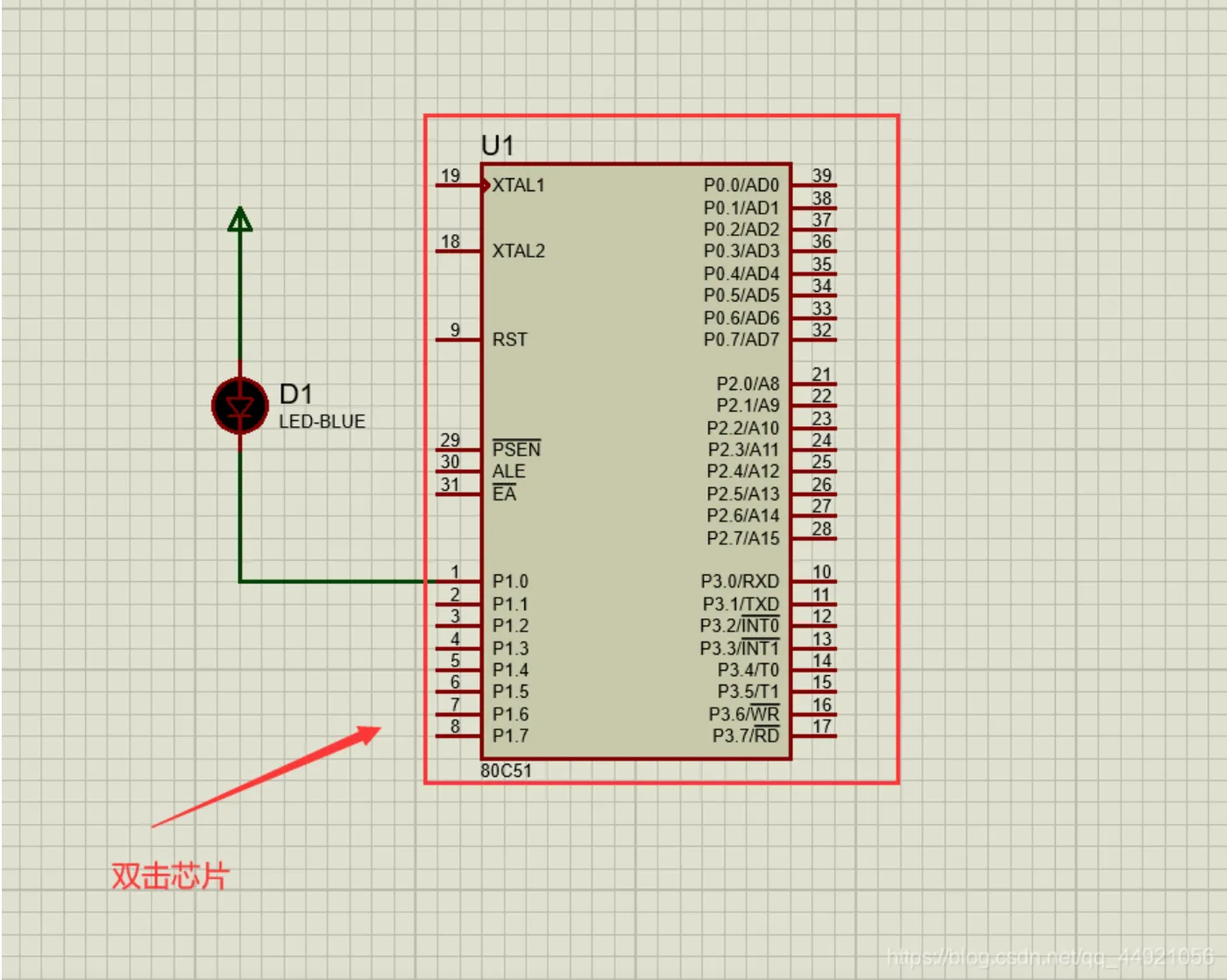Click the P3.6/WR pin label
Screen dimensions: 1227x980
coord(744,714)
